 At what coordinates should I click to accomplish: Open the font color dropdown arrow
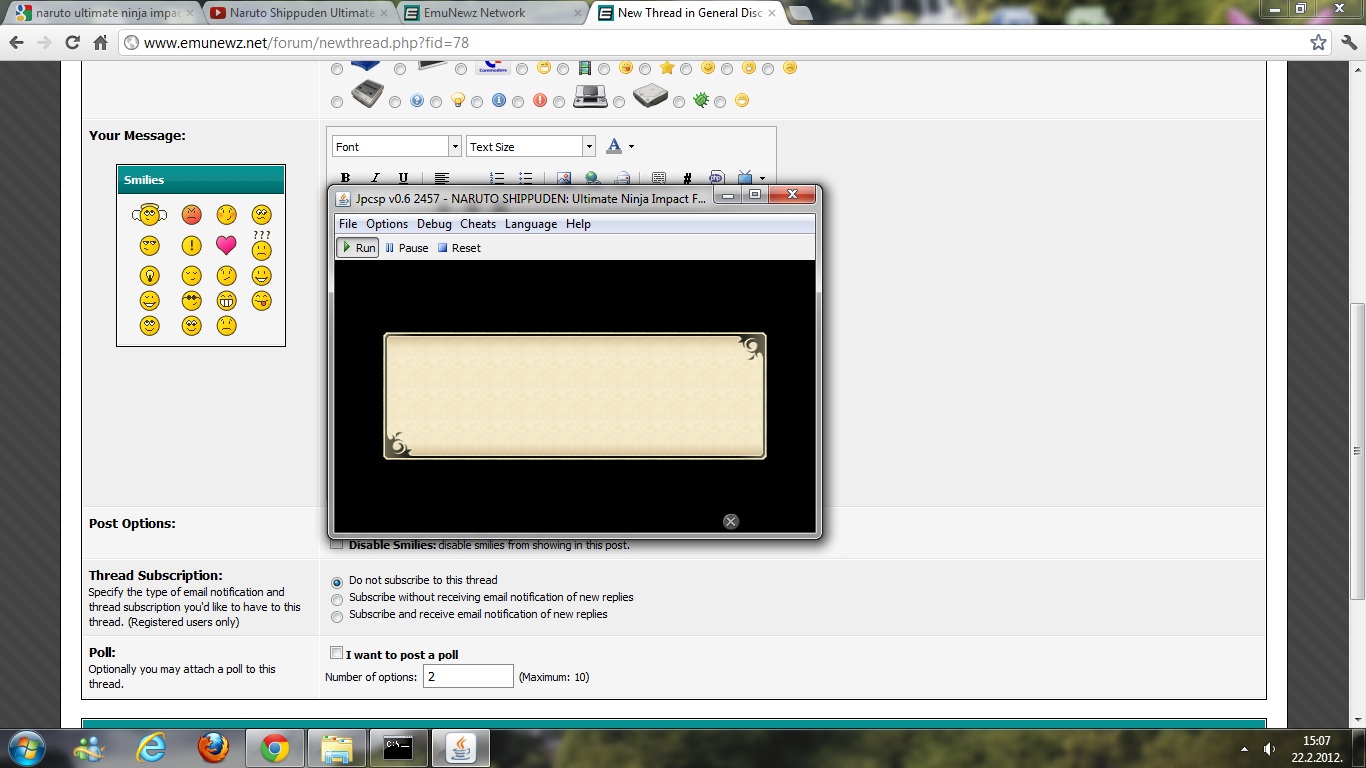(x=631, y=147)
